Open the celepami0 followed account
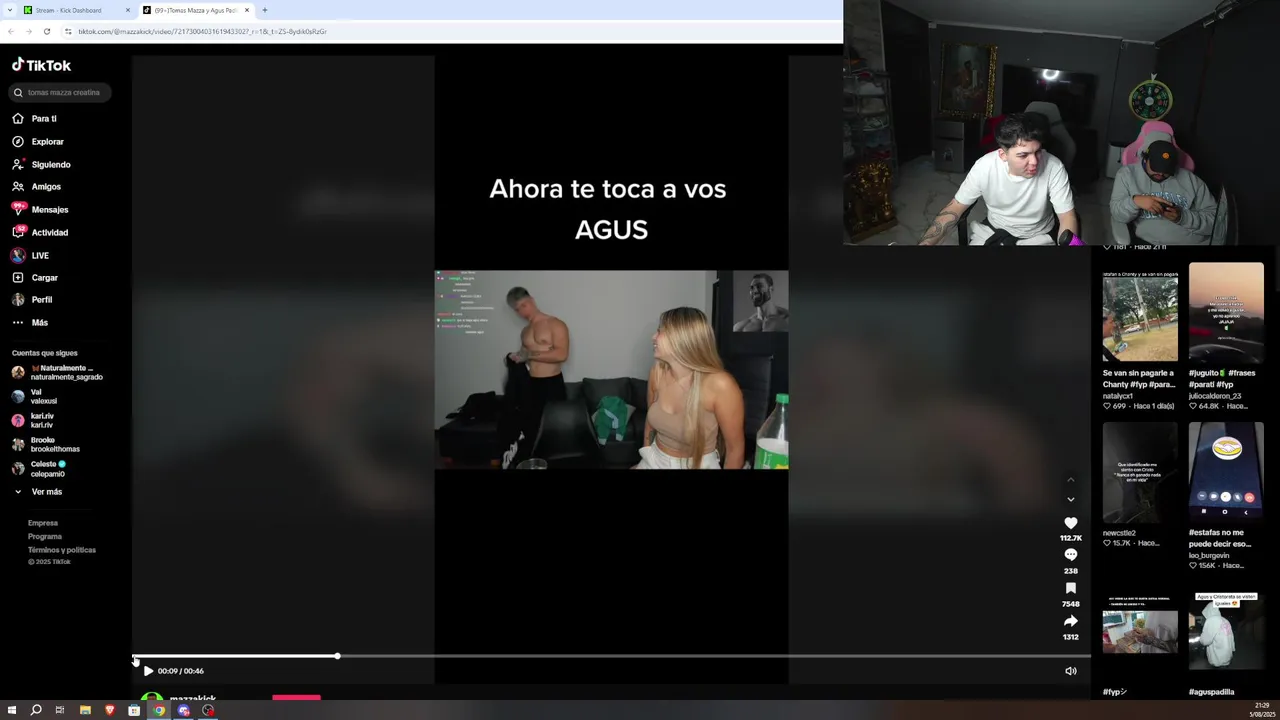 click(x=39, y=468)
